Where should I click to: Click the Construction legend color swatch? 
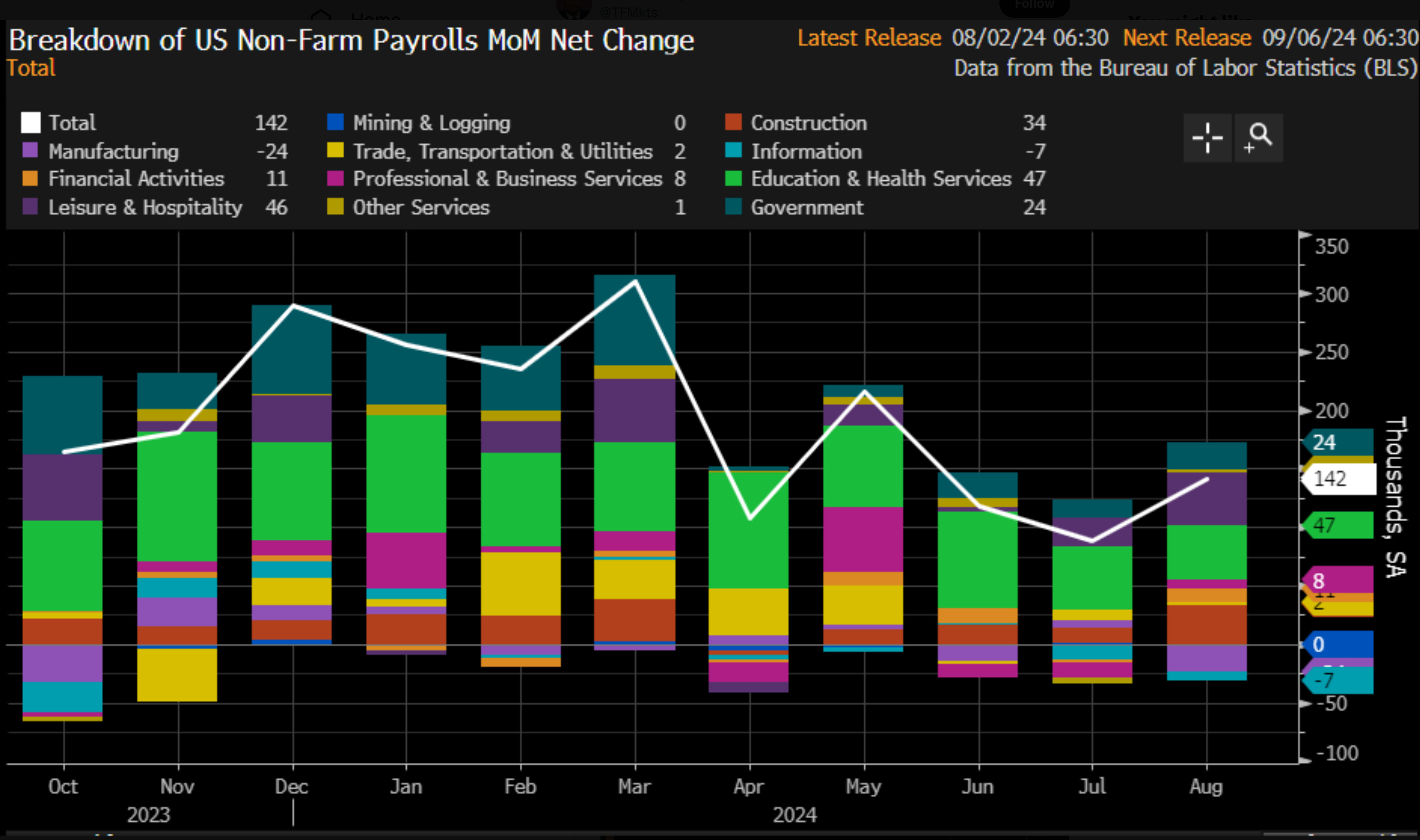point(733,122)
